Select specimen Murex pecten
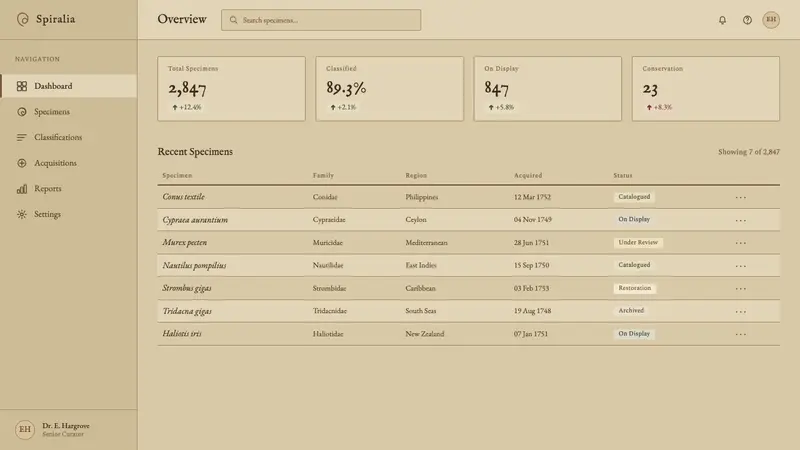 click(185, 242)
